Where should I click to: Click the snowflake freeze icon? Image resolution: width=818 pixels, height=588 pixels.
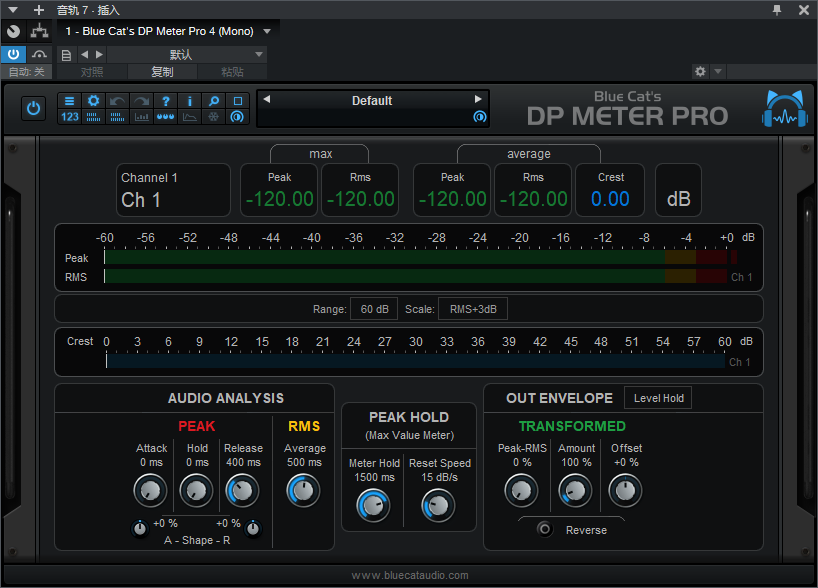pyautogui.click(x=213, y=116)
